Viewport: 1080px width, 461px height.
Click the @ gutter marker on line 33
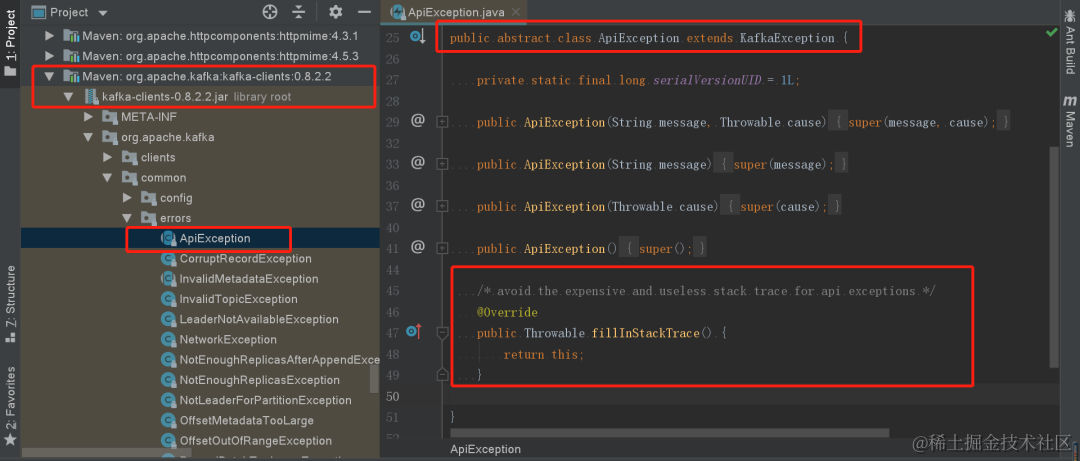[x=417, y=163]
